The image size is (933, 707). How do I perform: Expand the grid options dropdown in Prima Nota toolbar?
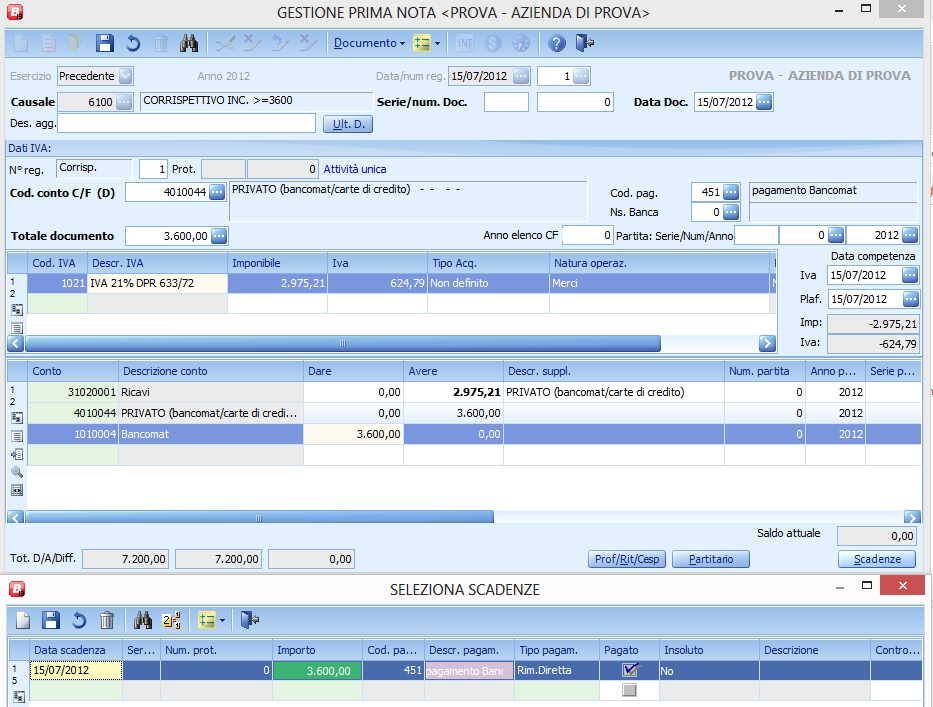(x=437, y=44)
